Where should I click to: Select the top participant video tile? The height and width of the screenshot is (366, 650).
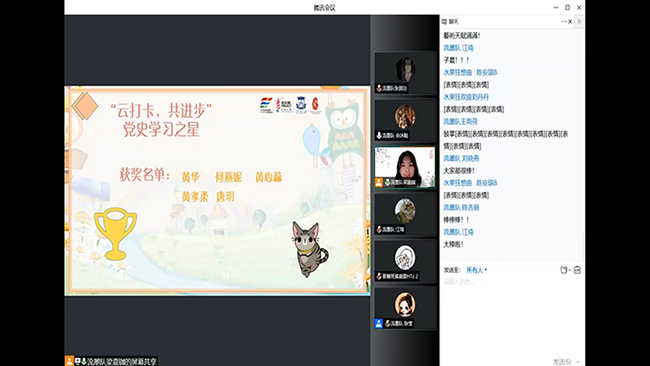point(405,73)
